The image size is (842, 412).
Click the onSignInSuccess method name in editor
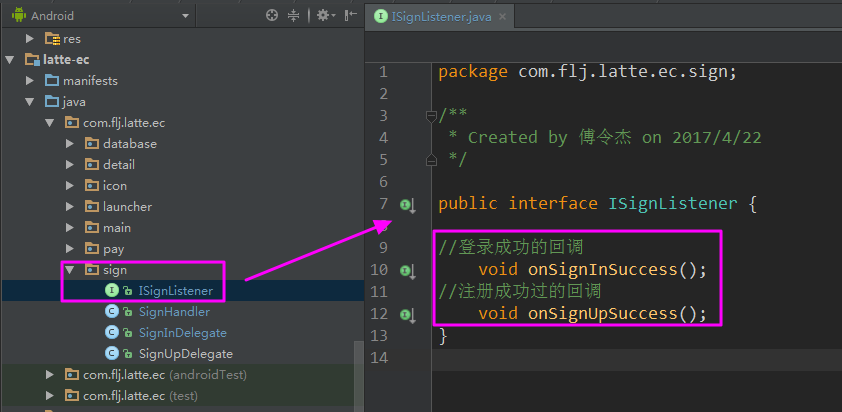click(603, 269)
